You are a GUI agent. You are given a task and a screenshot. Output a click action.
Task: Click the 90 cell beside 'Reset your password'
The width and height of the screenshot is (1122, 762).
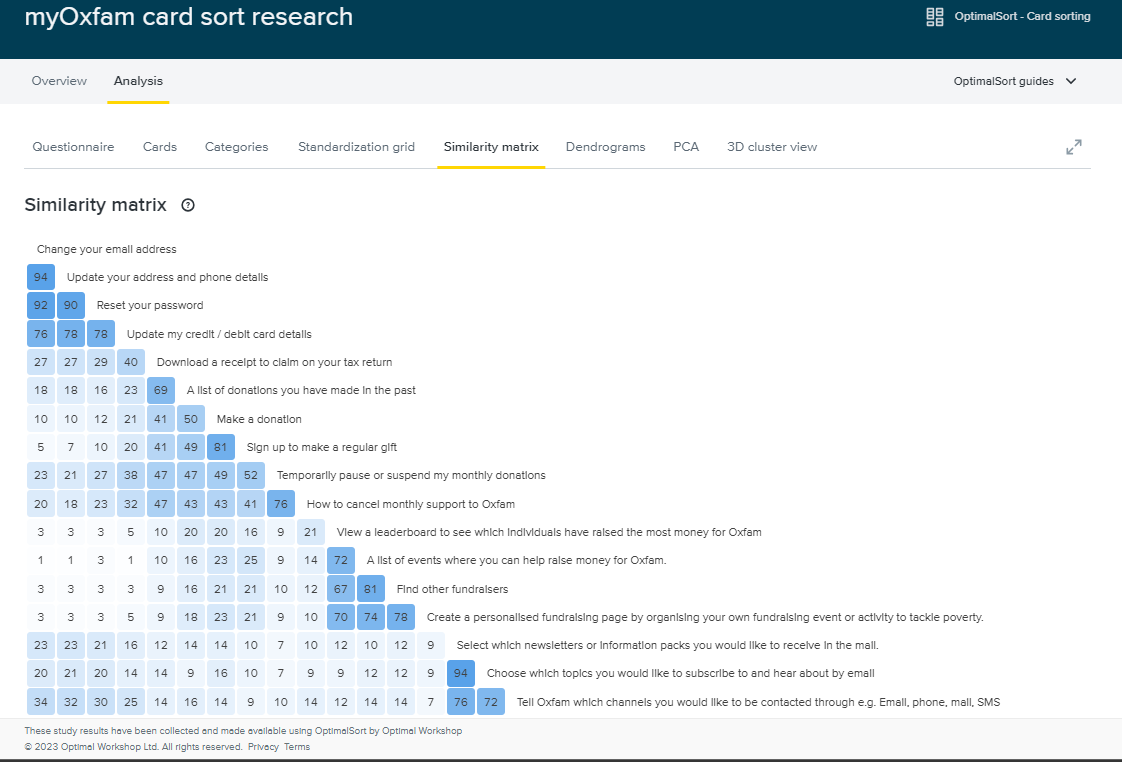(71, 306)
